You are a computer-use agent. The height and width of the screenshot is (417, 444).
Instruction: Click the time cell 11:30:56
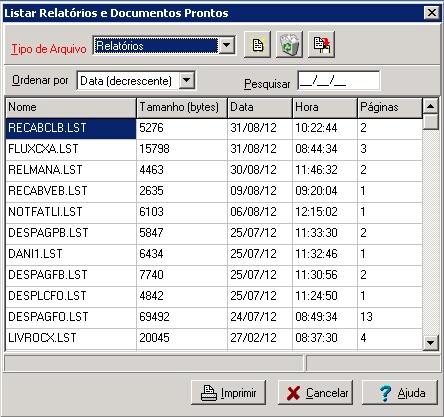[325, 275]
